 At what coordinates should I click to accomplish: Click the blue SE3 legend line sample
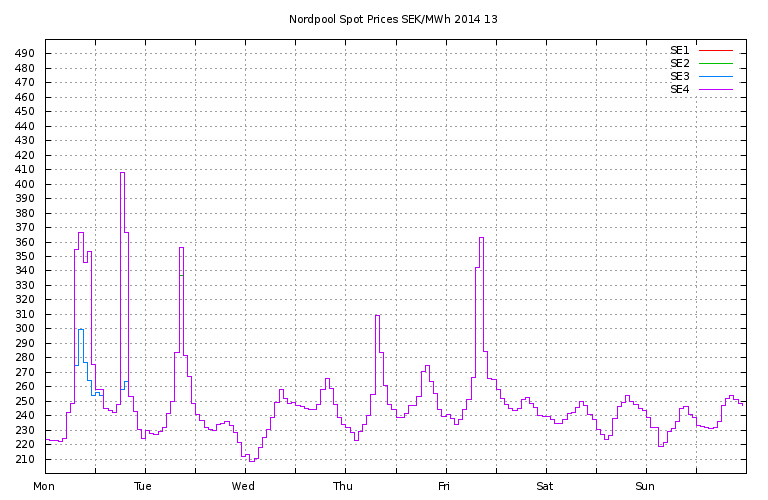pos(716,76)
